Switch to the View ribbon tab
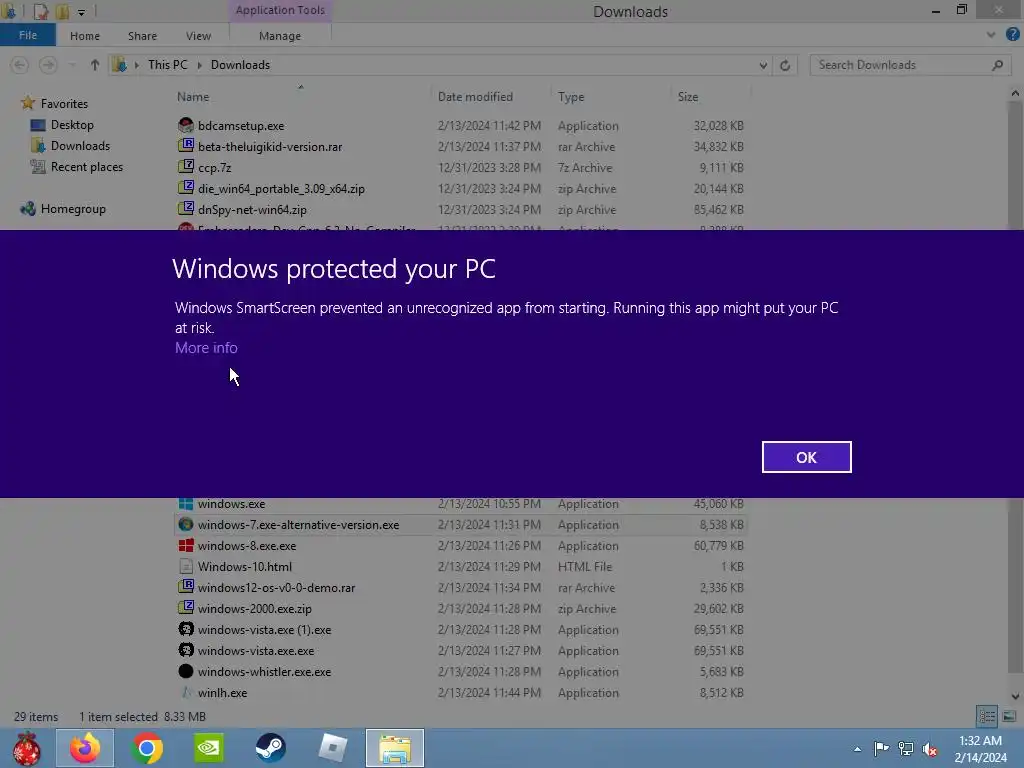The image size is (1024, 768). pos(199,36)
